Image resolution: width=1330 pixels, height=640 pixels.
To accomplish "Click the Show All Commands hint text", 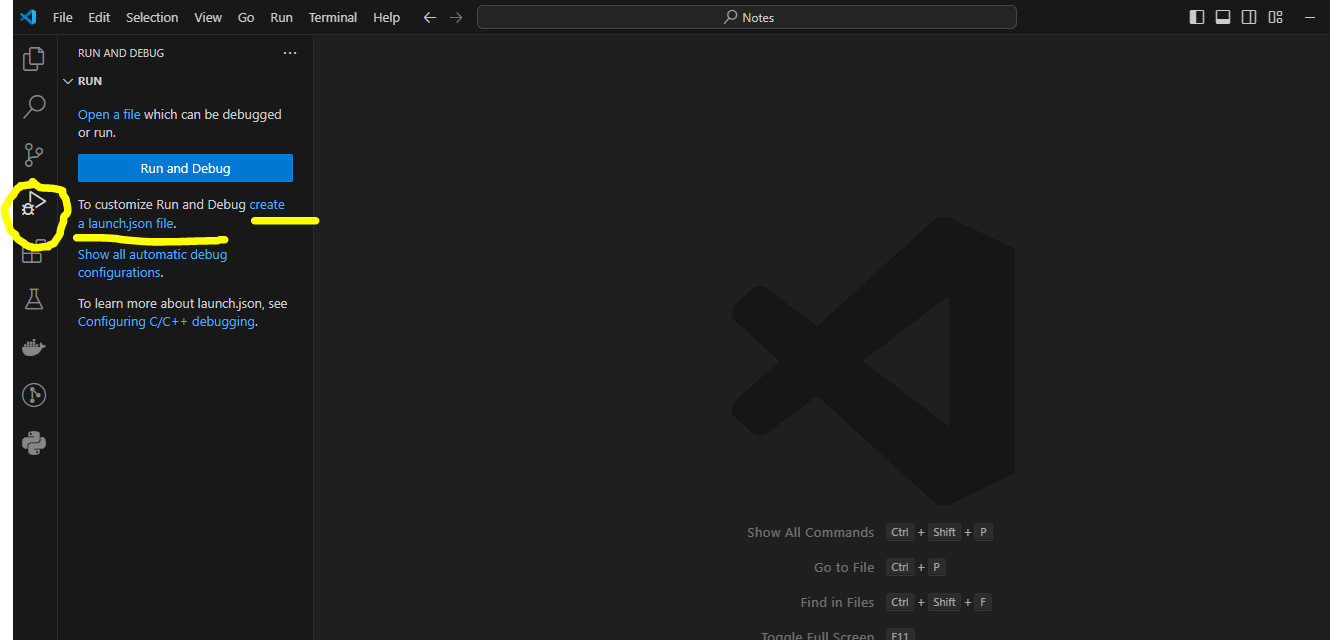I will click(x=810, y=532).
